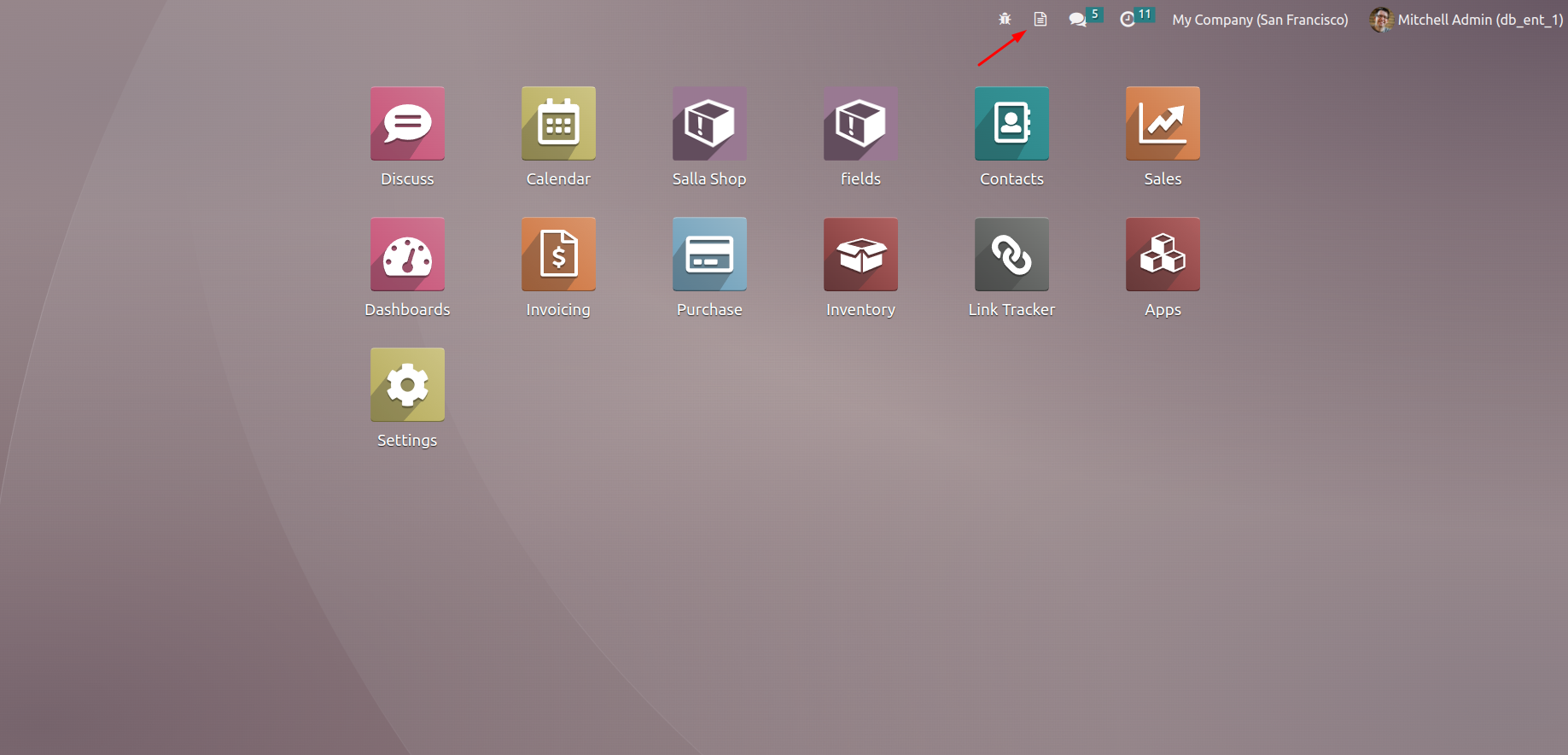Open the Discuss app
This screenshot has height=755, width=1568.
(x=407, y=124)
